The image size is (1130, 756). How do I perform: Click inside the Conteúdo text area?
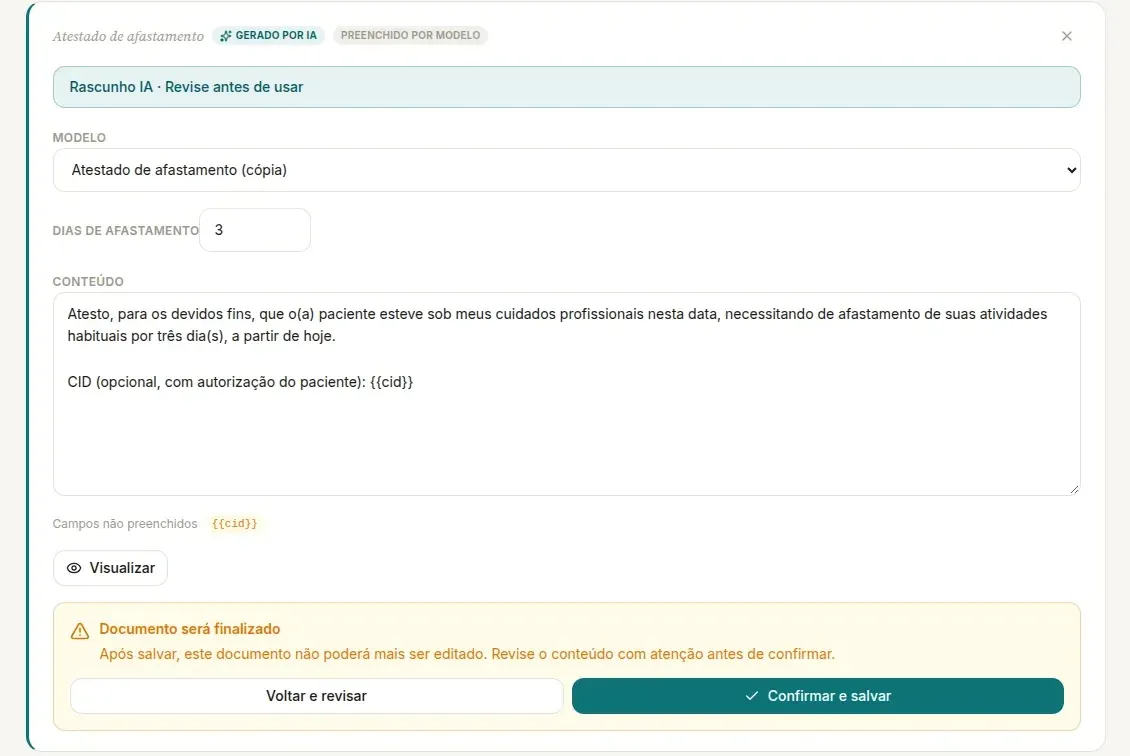coord(566,394)
